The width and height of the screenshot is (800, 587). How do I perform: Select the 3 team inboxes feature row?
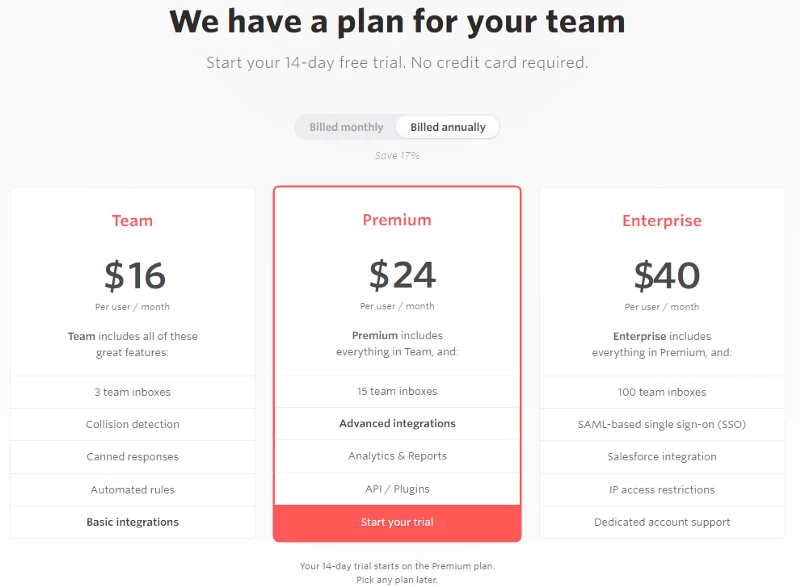click(x=131, y=391)
